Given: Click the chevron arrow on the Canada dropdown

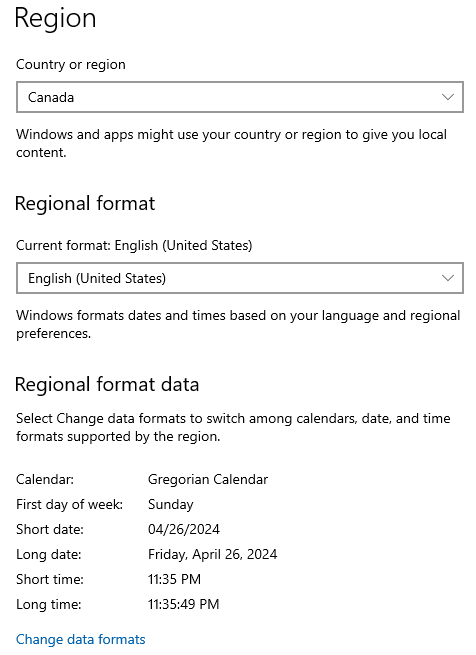Looking at the screenshot, I should click(x=448, y=97).
